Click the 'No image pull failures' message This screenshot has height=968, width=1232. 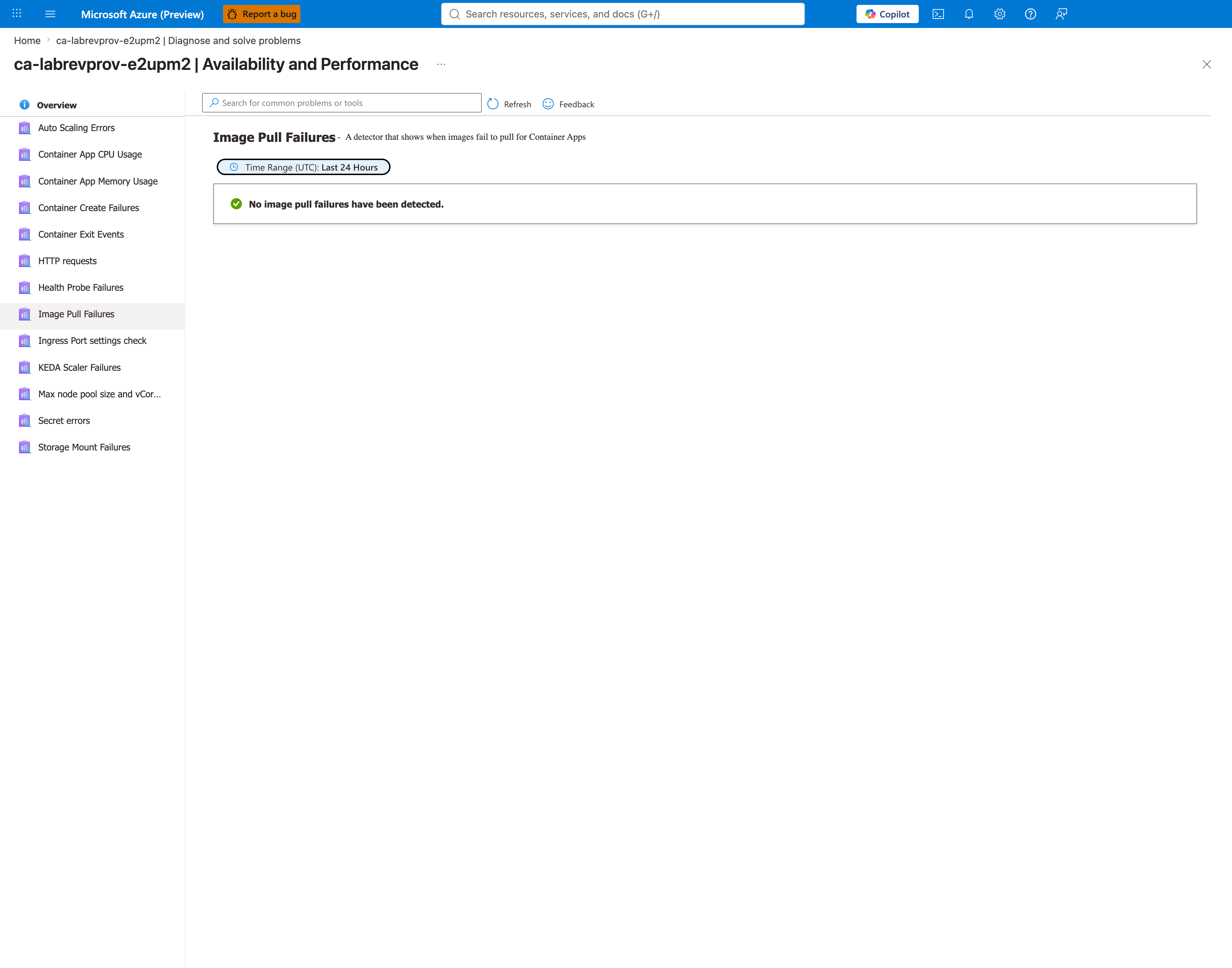(x=346, y=204)
